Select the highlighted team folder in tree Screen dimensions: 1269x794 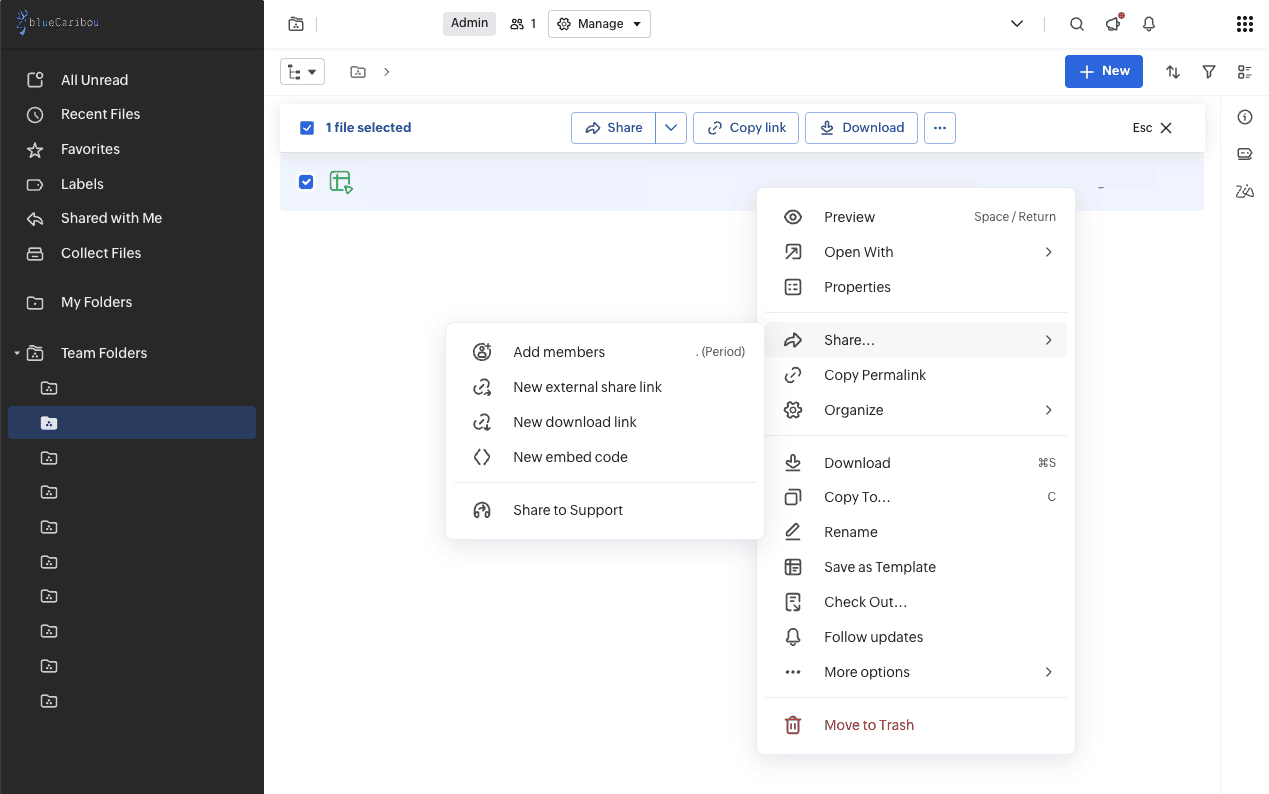pos(132,423)
